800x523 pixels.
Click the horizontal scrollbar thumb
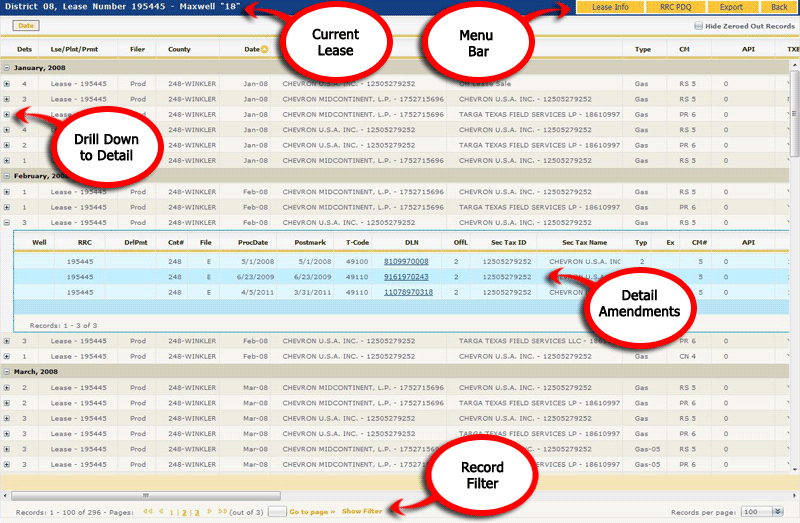[146, 495]
